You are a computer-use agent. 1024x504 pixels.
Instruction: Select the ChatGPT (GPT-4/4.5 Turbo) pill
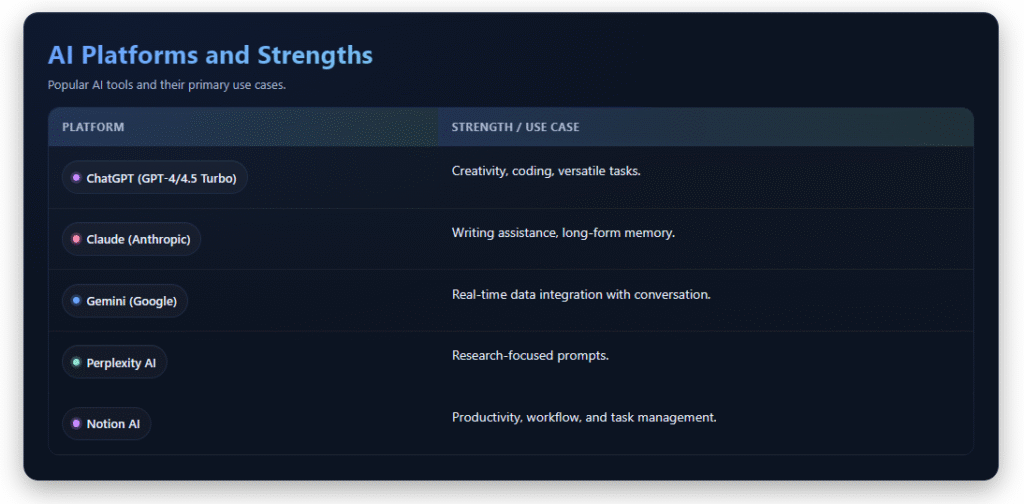155,178
